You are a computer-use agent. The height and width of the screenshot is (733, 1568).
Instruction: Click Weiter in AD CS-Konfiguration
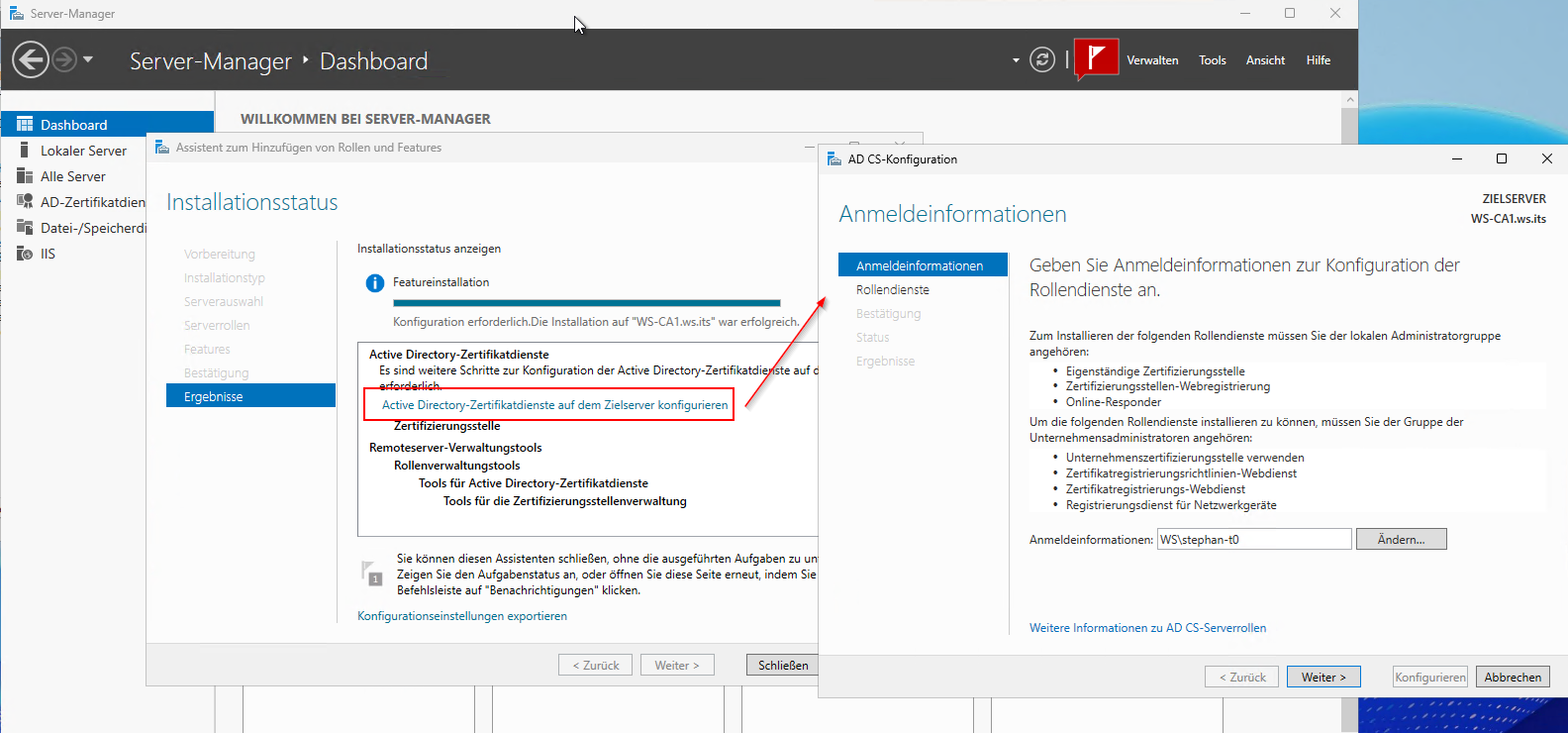(x=1323, y=678)
